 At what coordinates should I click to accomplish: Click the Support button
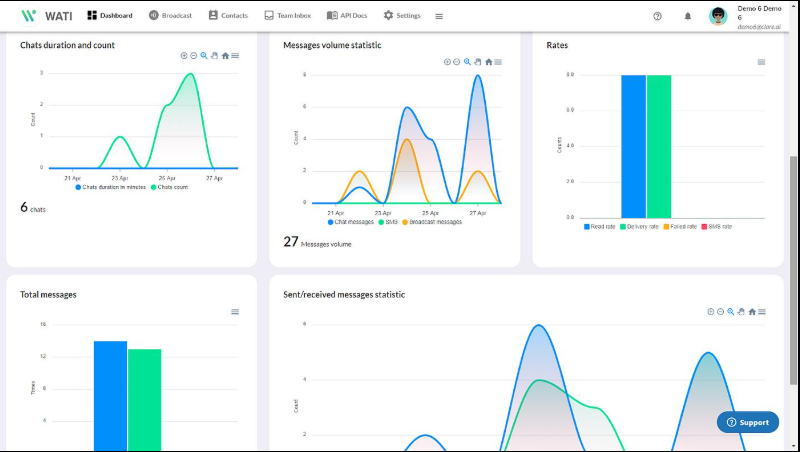(747, 422)
